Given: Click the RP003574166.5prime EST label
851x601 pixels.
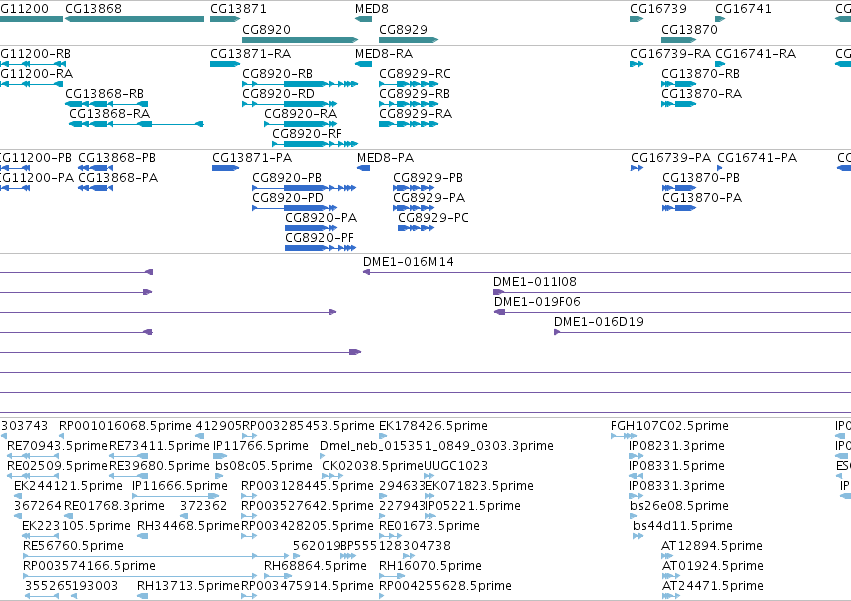Looking at the screenshot, I should click(x=90, y=566).
